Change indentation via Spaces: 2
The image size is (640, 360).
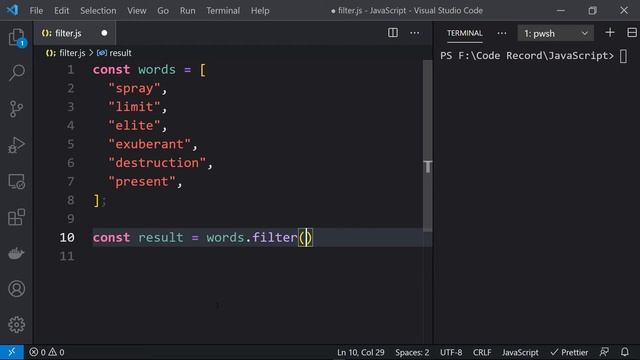pyautogui.click(x=412, y=352)
